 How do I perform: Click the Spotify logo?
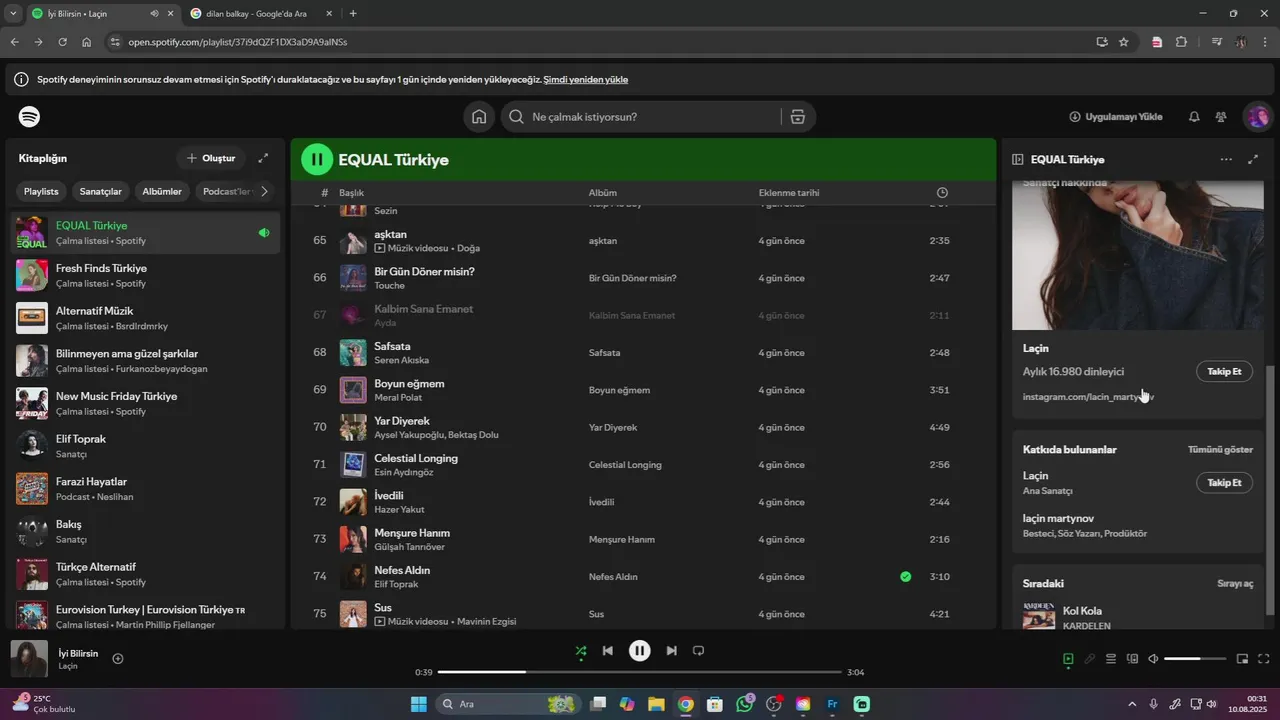pos(30,117)
